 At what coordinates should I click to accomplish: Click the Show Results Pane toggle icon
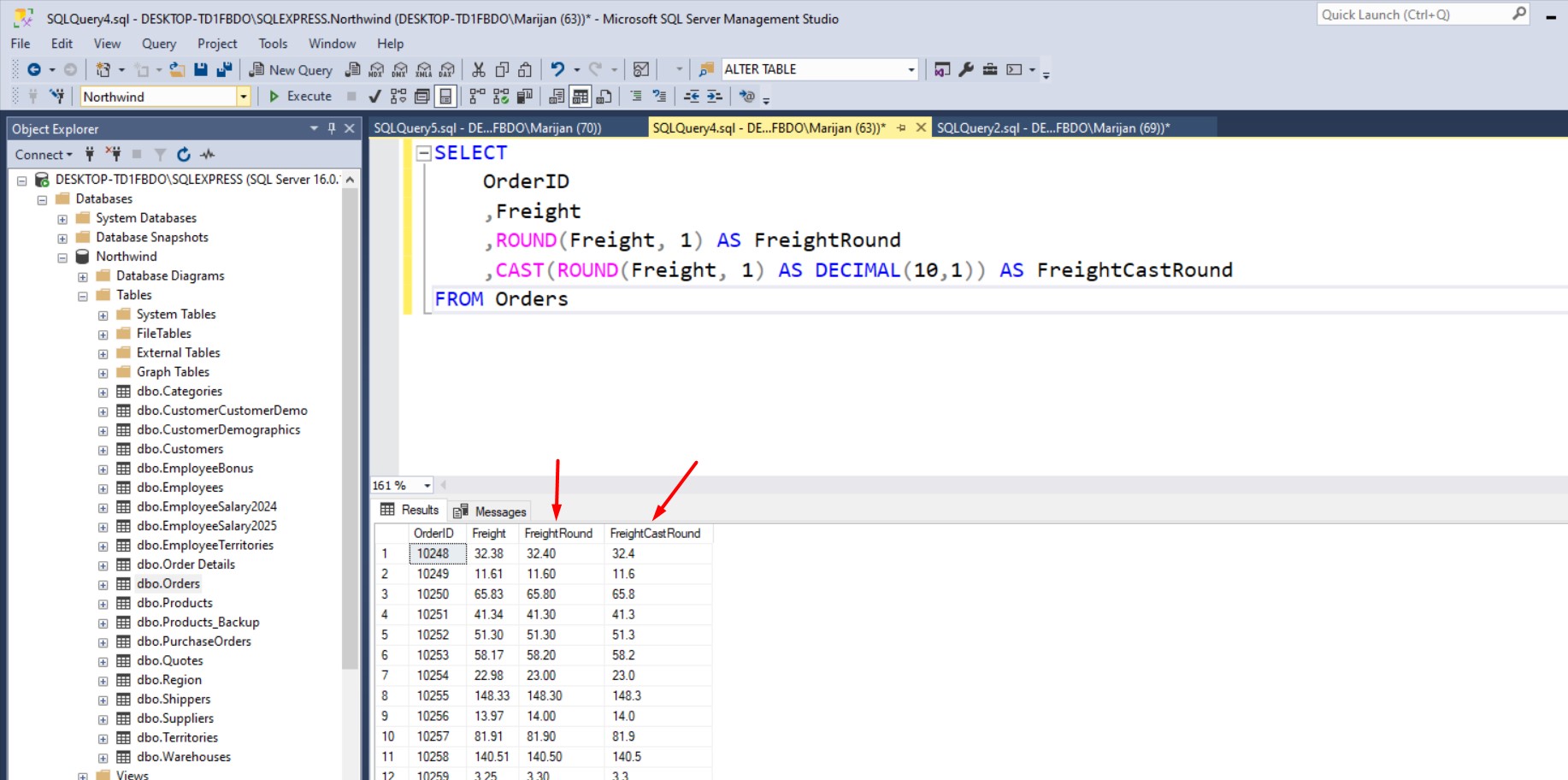(x=445, y=97)
